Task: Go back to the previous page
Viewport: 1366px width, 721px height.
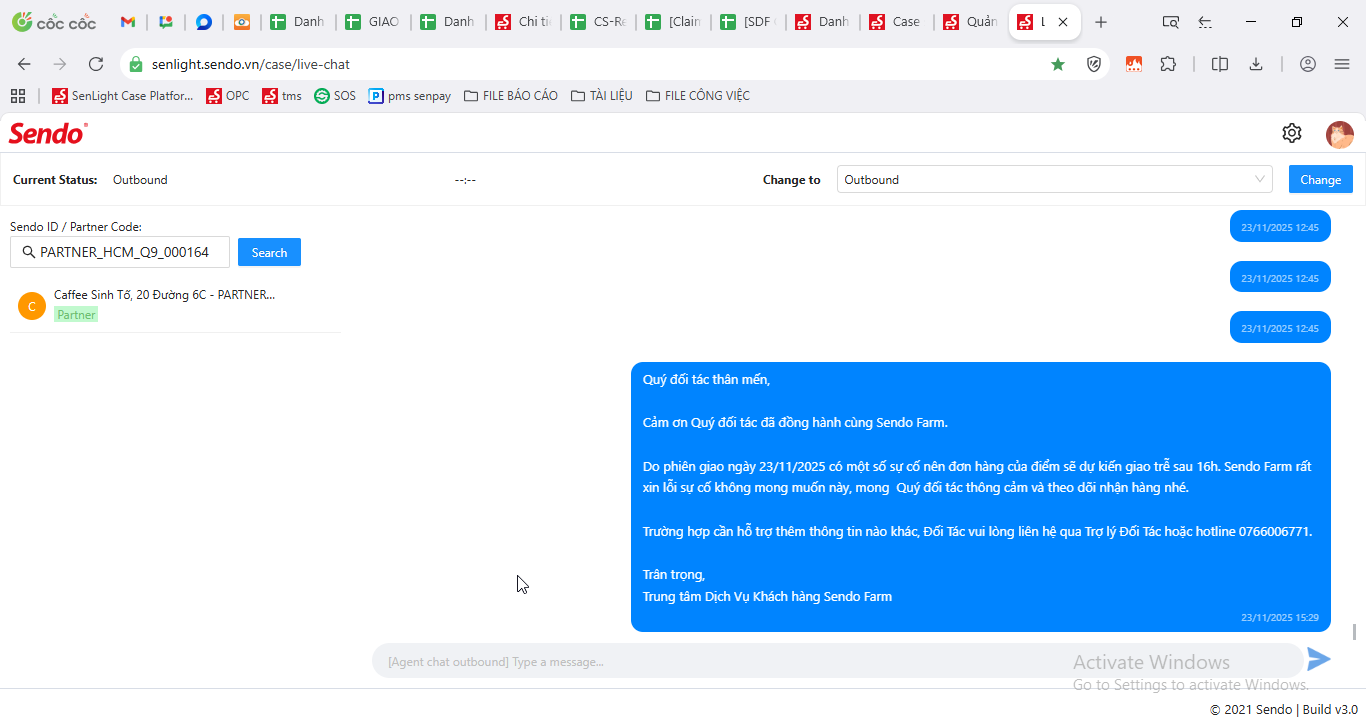Action: click(x=24, y=64)
